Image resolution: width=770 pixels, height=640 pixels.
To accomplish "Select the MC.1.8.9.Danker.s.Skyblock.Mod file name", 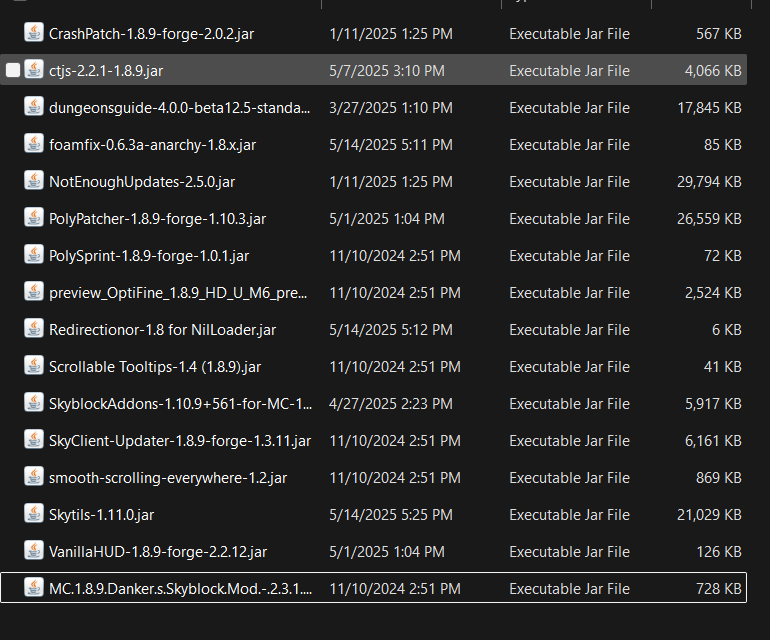I will (x=180, y=589).
